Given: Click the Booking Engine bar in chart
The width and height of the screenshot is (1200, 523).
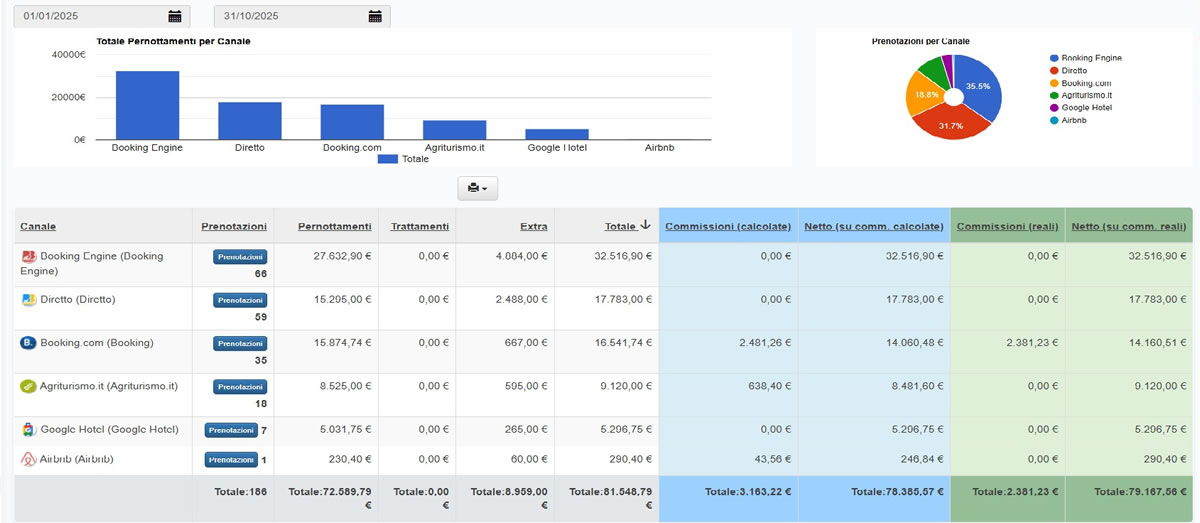Looking at the screenshot, I should [x=147, y=105].
